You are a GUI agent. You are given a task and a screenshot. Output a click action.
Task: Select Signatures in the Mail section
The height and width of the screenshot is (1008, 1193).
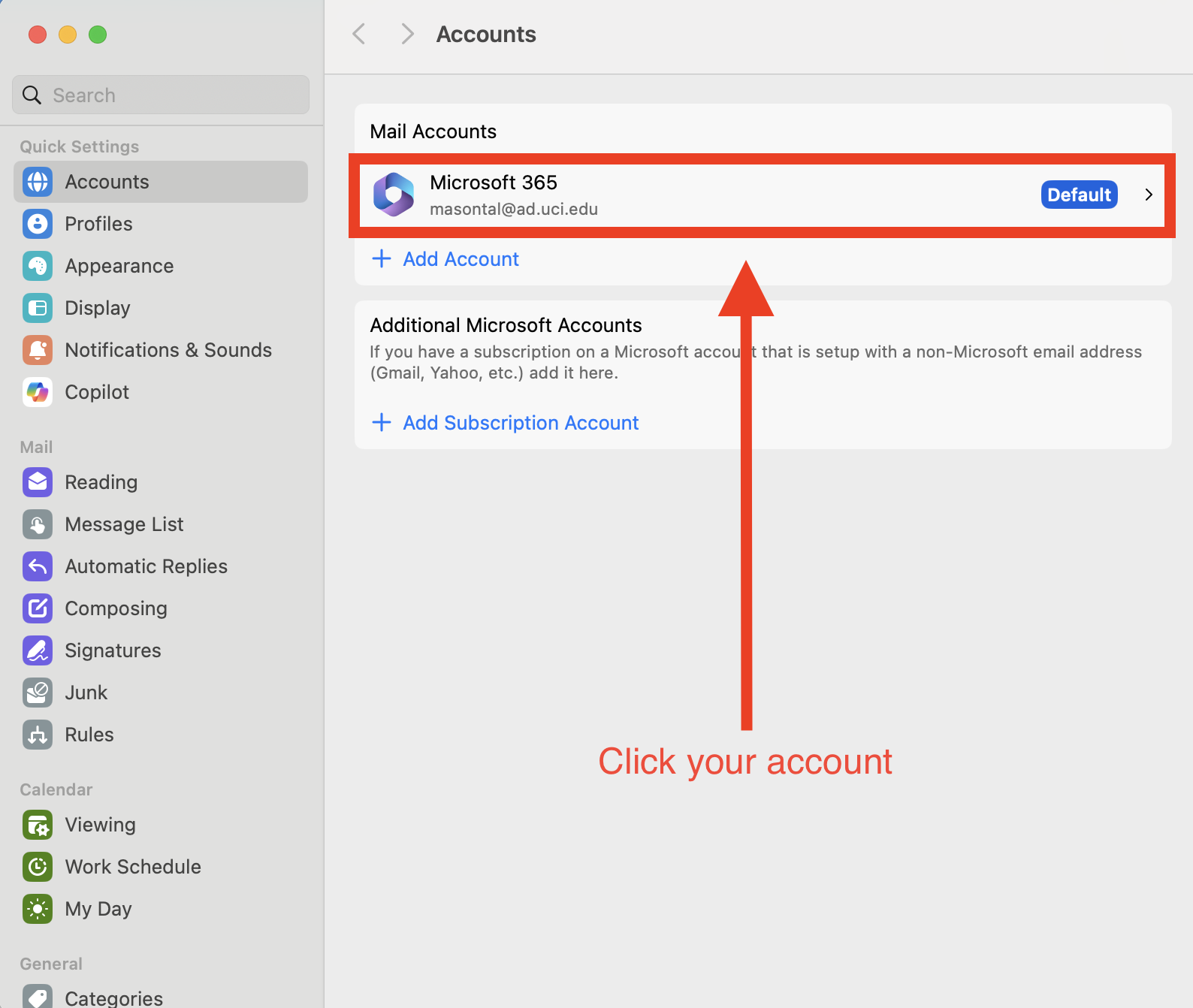(x=161, y=650)
